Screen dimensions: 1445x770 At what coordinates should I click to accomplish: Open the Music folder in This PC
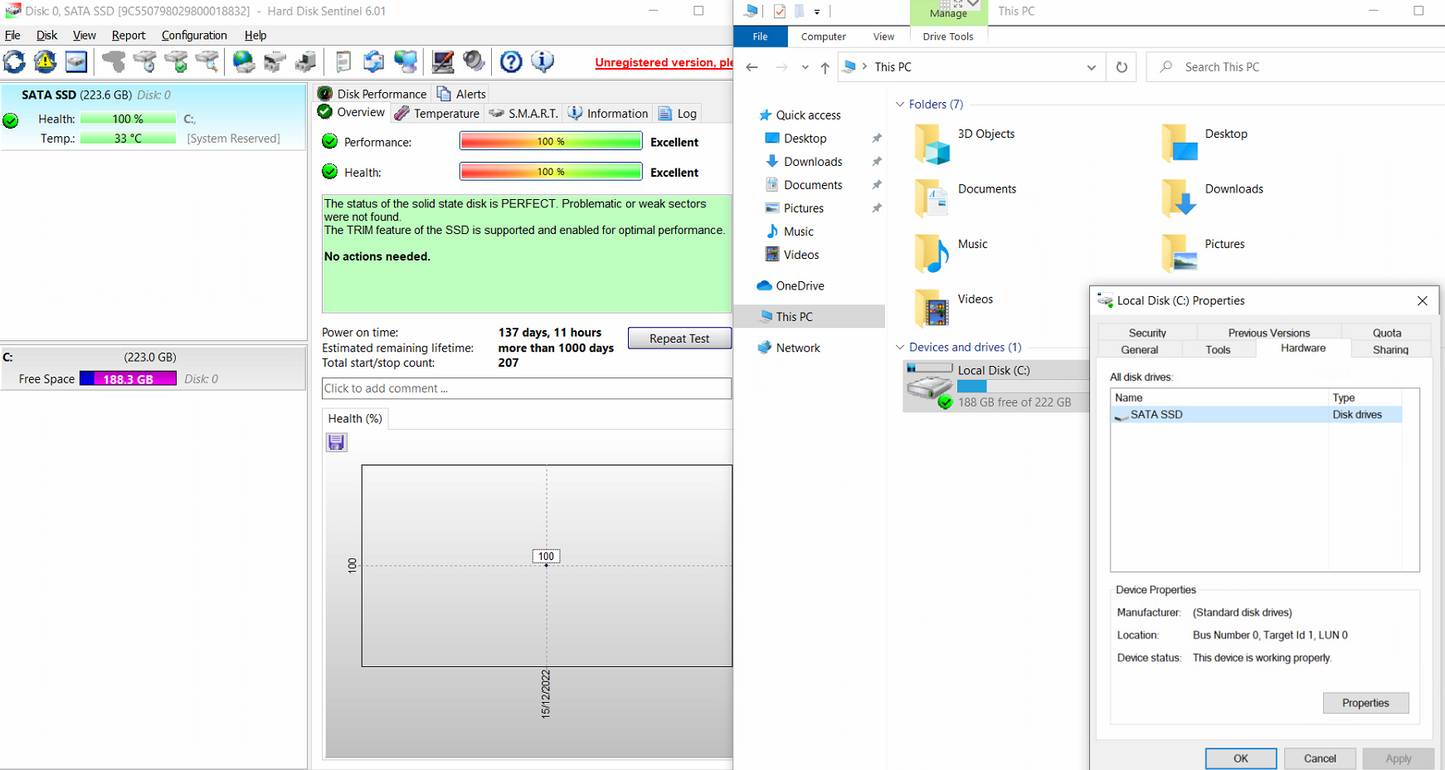(932, 254)
